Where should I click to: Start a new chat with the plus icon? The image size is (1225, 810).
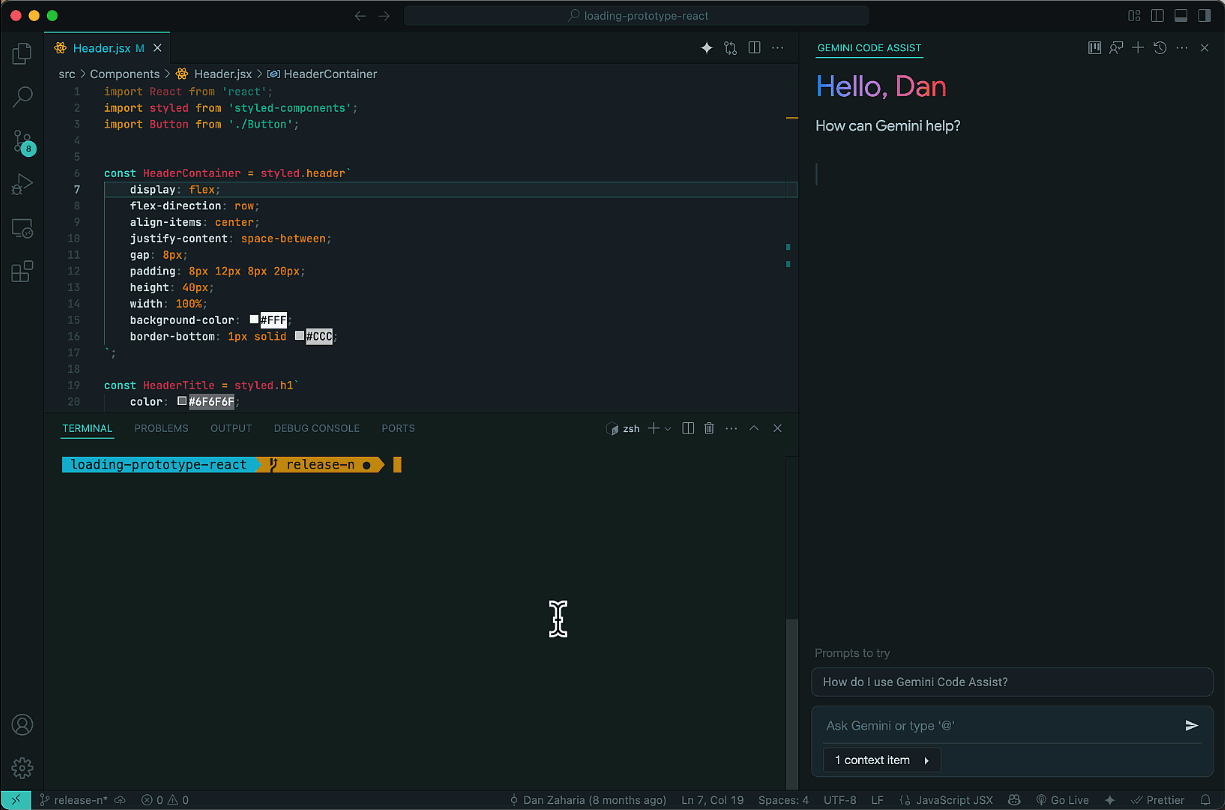pyautogui.click(x=1137, y=47)
